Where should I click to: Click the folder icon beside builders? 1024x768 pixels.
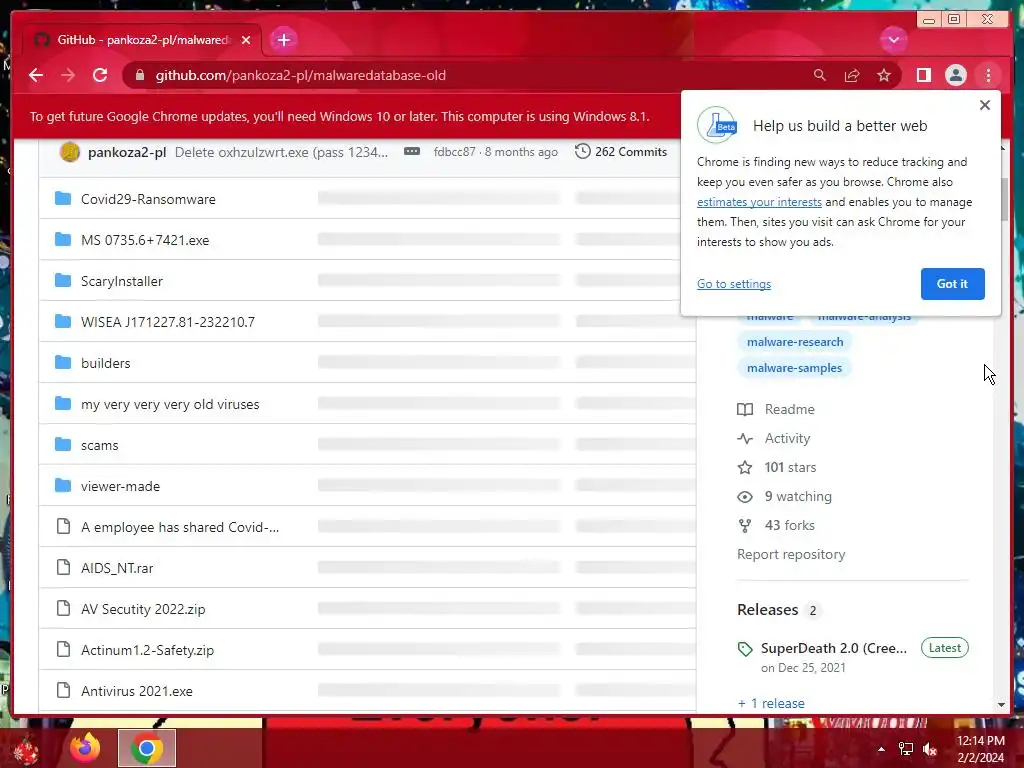click(63, 362)
